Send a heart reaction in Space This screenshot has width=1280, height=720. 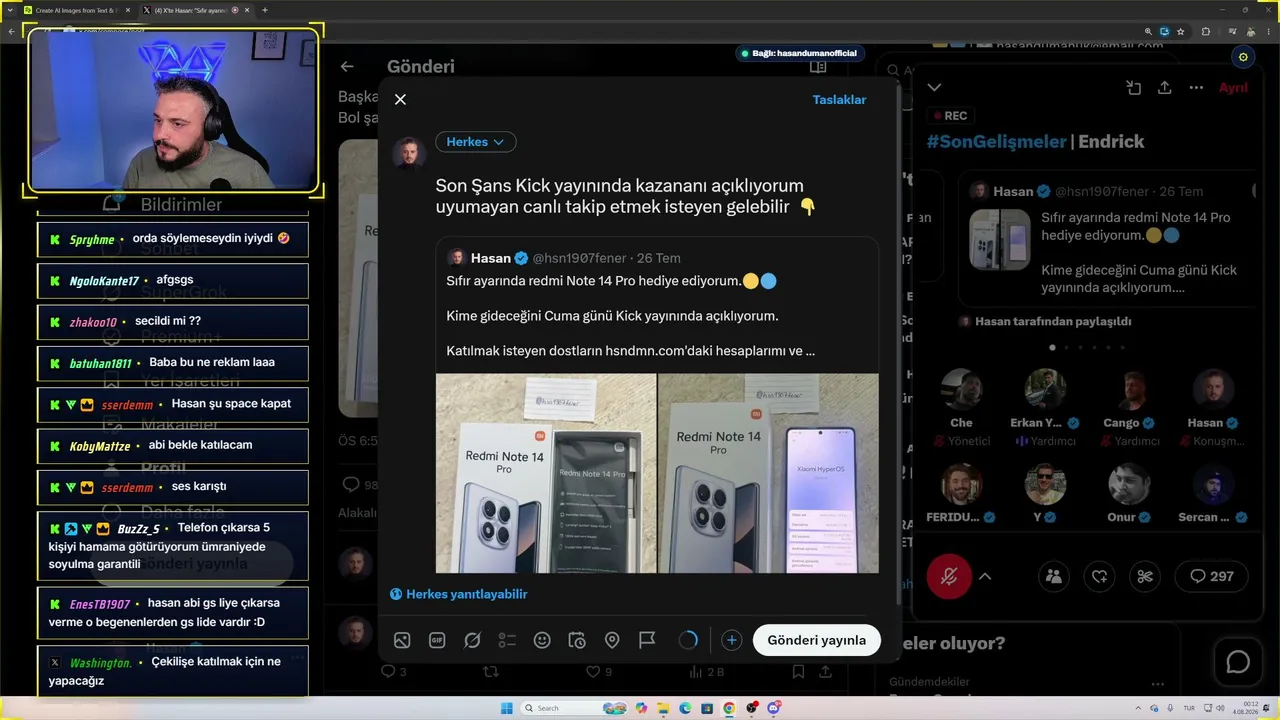tap(1100, 576)
